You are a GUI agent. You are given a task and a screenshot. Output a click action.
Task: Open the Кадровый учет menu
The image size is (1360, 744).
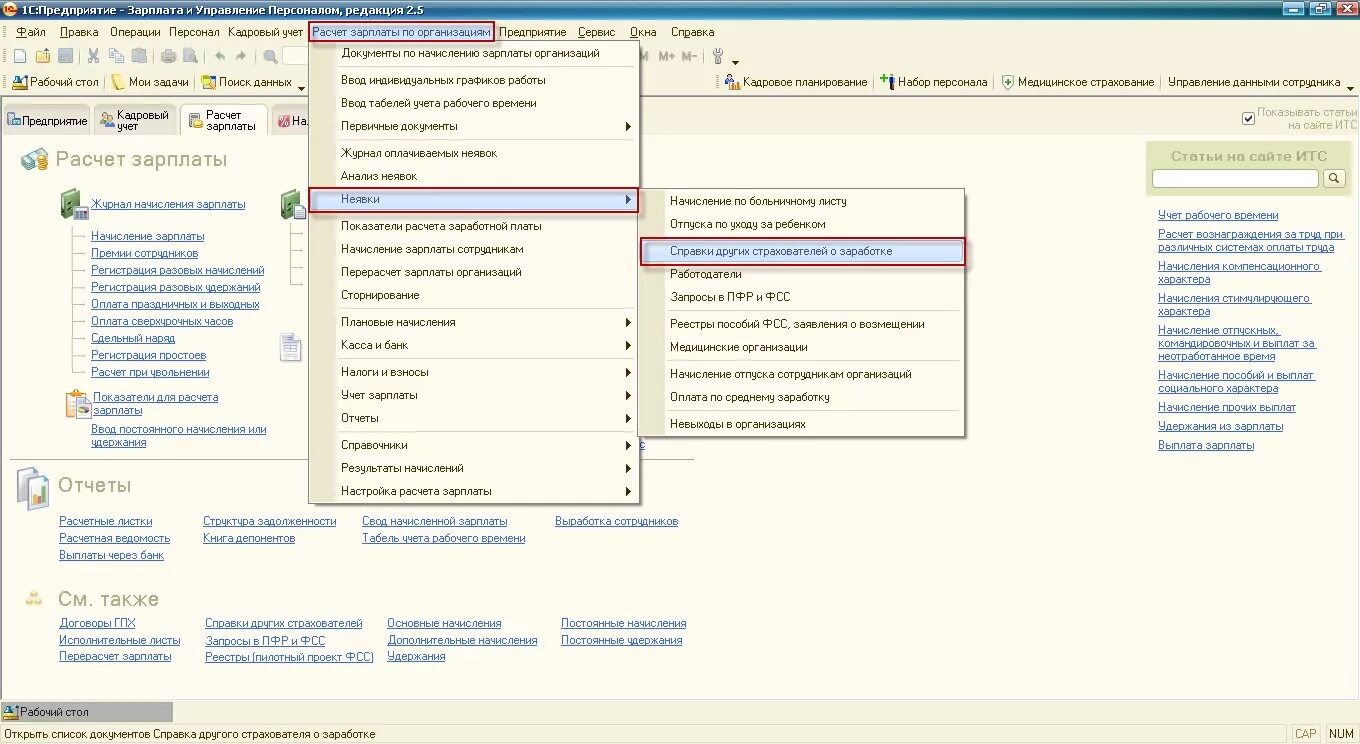click(x=265, y=32)
